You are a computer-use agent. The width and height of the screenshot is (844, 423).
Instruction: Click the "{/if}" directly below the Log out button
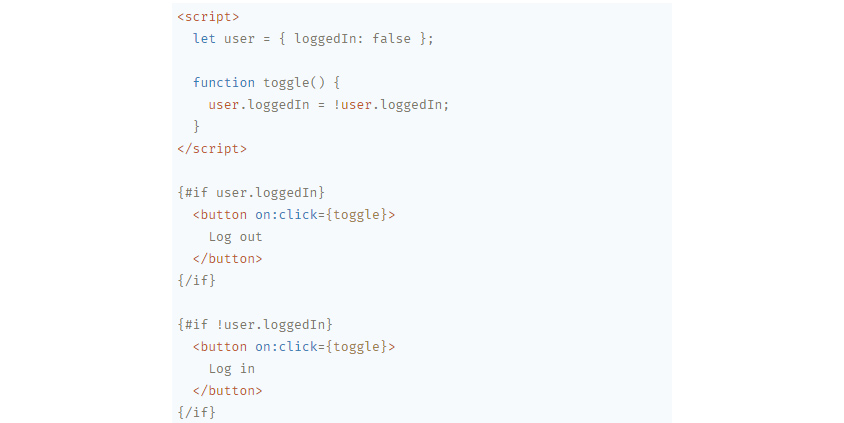click(196, 280)
